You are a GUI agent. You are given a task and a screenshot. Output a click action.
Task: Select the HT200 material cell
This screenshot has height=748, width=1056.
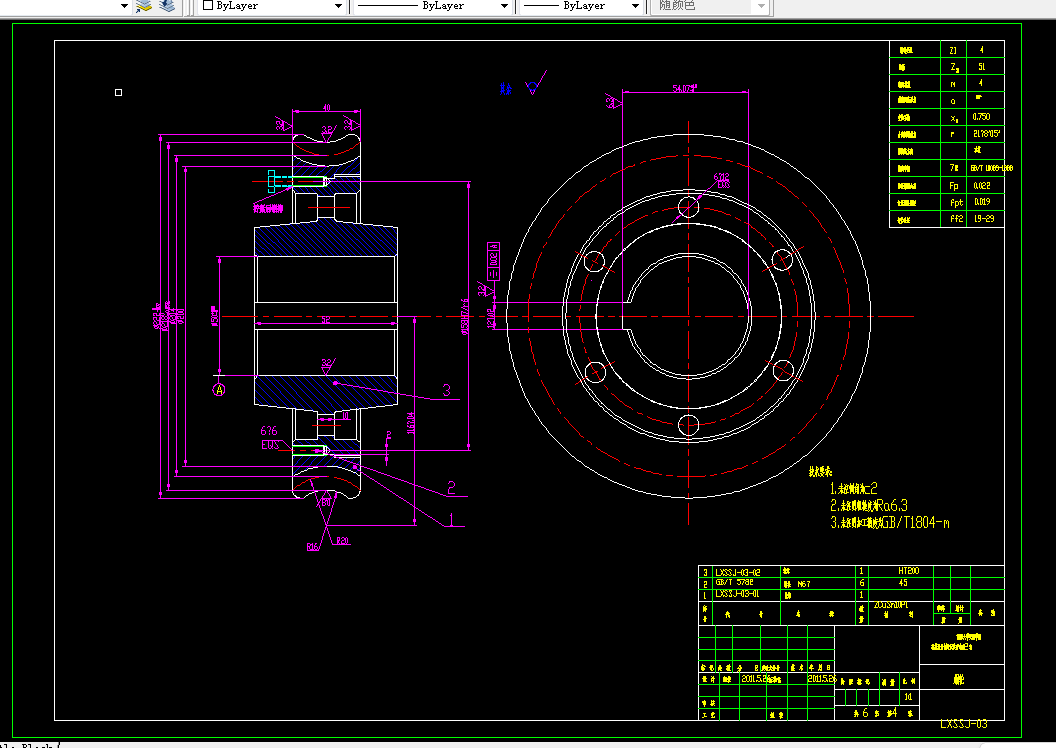pos(908,571)
